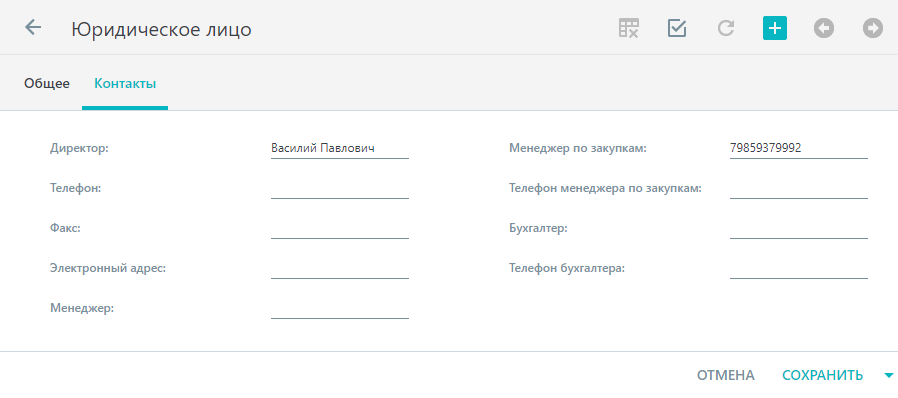Go to previous record with left circle arrow
Image resolution: width=898 pixels, height=398 pixels.
pyautogui.click(x=824, y=28)
